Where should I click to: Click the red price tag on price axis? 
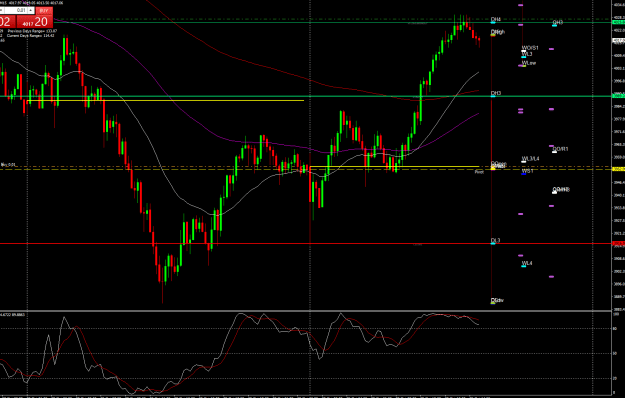point(619,243)
